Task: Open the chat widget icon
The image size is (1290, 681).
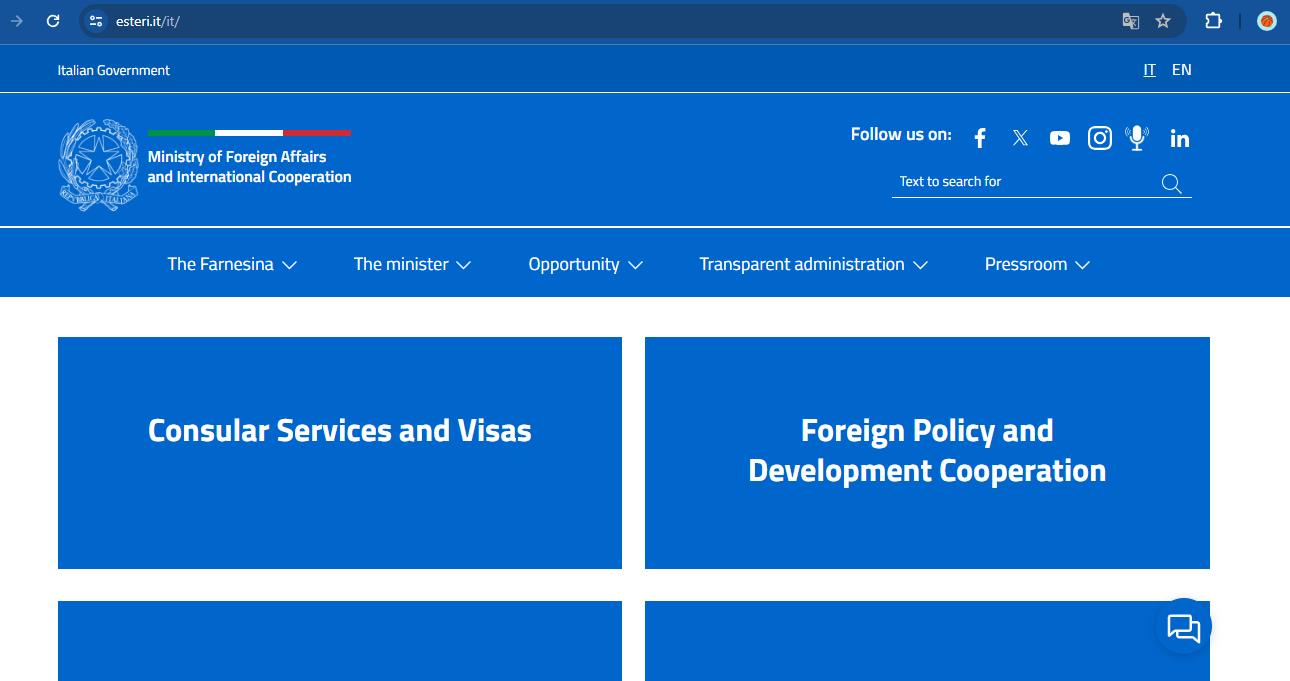Action: click(x=1183, y=627)
